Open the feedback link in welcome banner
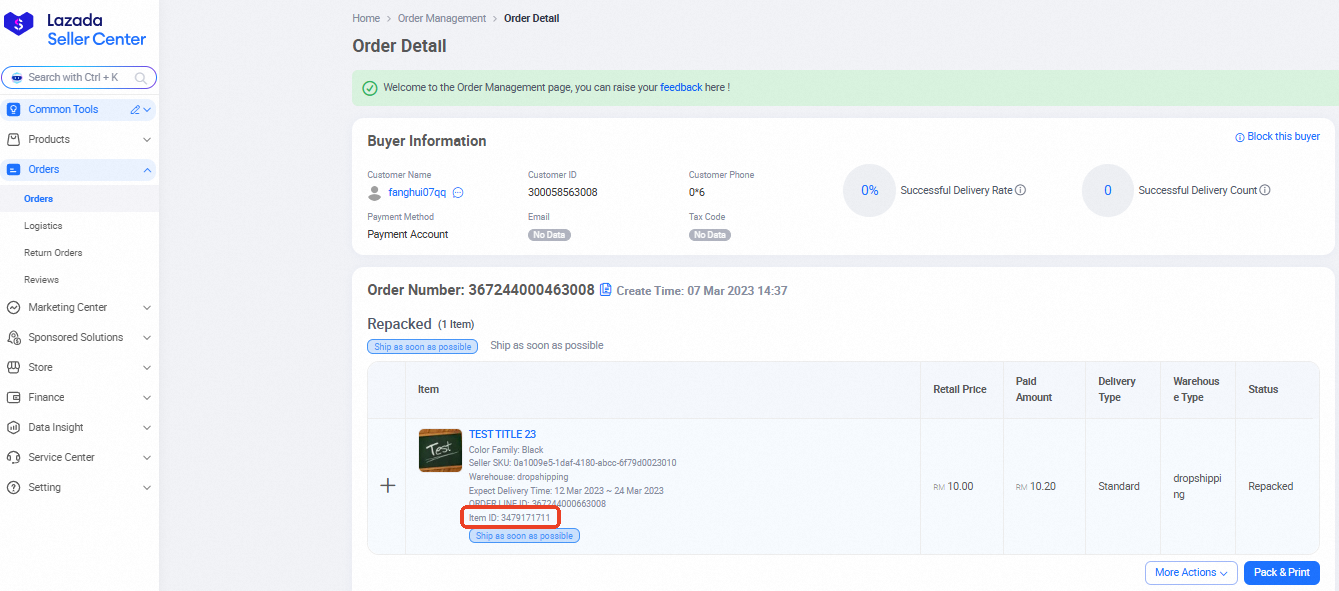Screen dimensions: 1339x591 pyautogui.click(x=681, y=88)
